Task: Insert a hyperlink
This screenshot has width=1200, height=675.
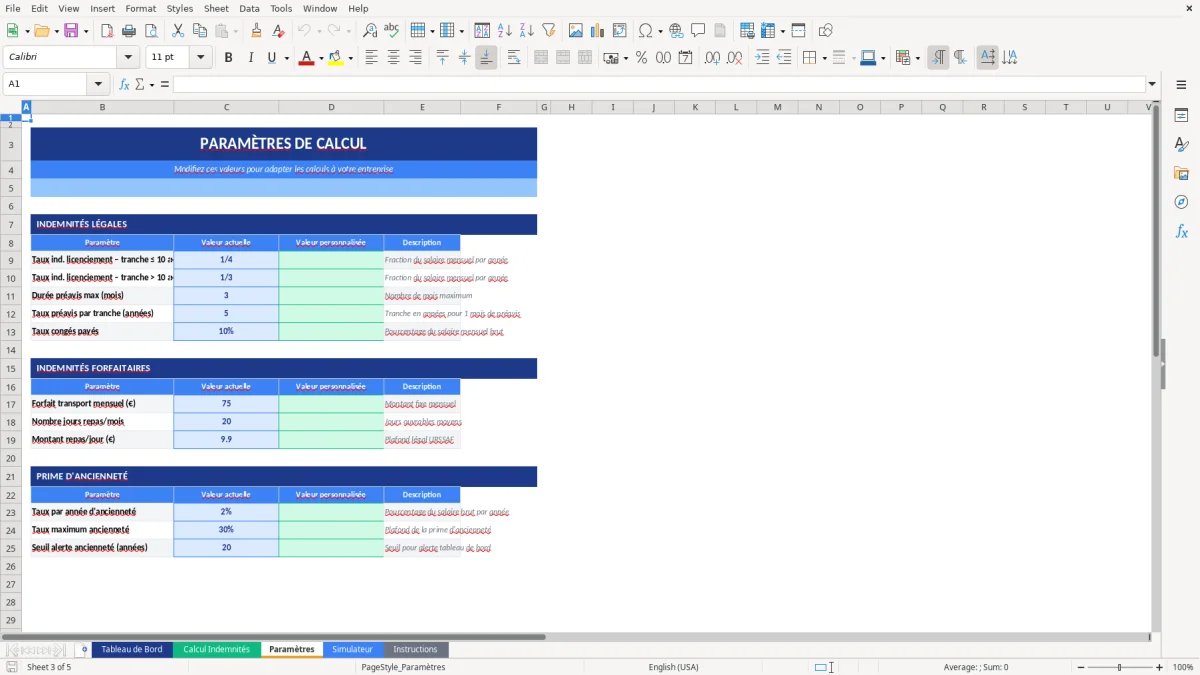Action: [677, 30]
